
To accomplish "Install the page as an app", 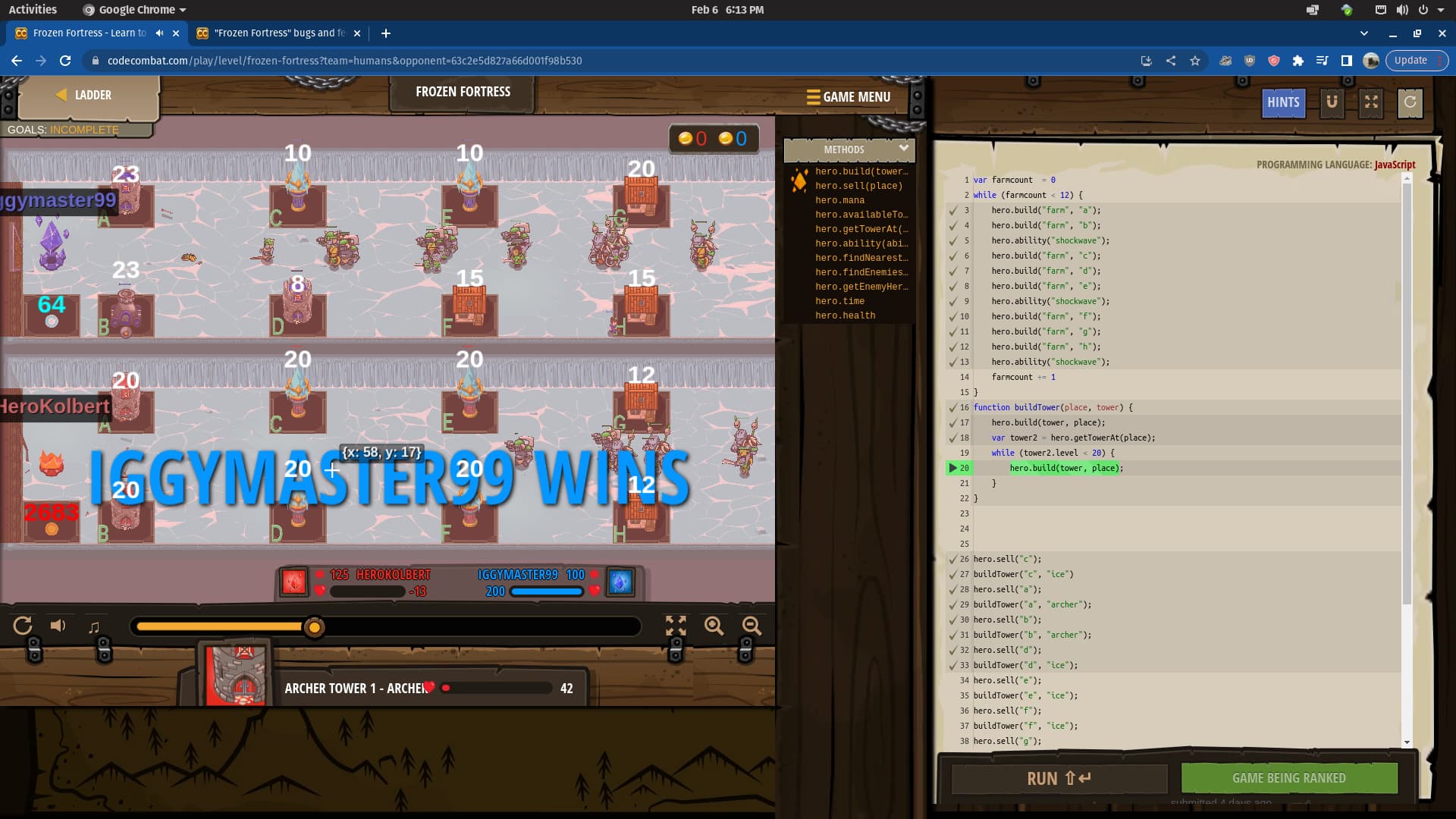I will click(x=1146, y=61).
